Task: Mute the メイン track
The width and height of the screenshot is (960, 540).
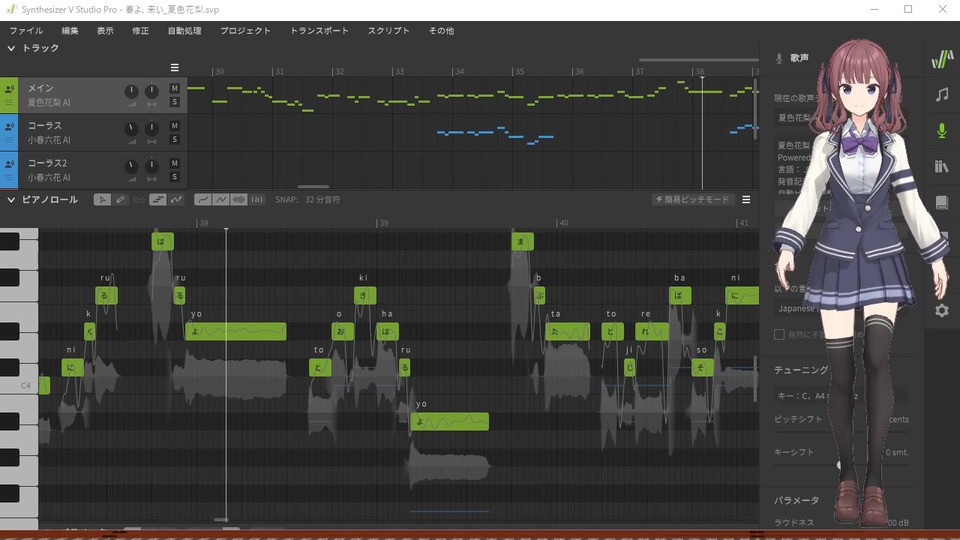Action: (x=174, y=88)
